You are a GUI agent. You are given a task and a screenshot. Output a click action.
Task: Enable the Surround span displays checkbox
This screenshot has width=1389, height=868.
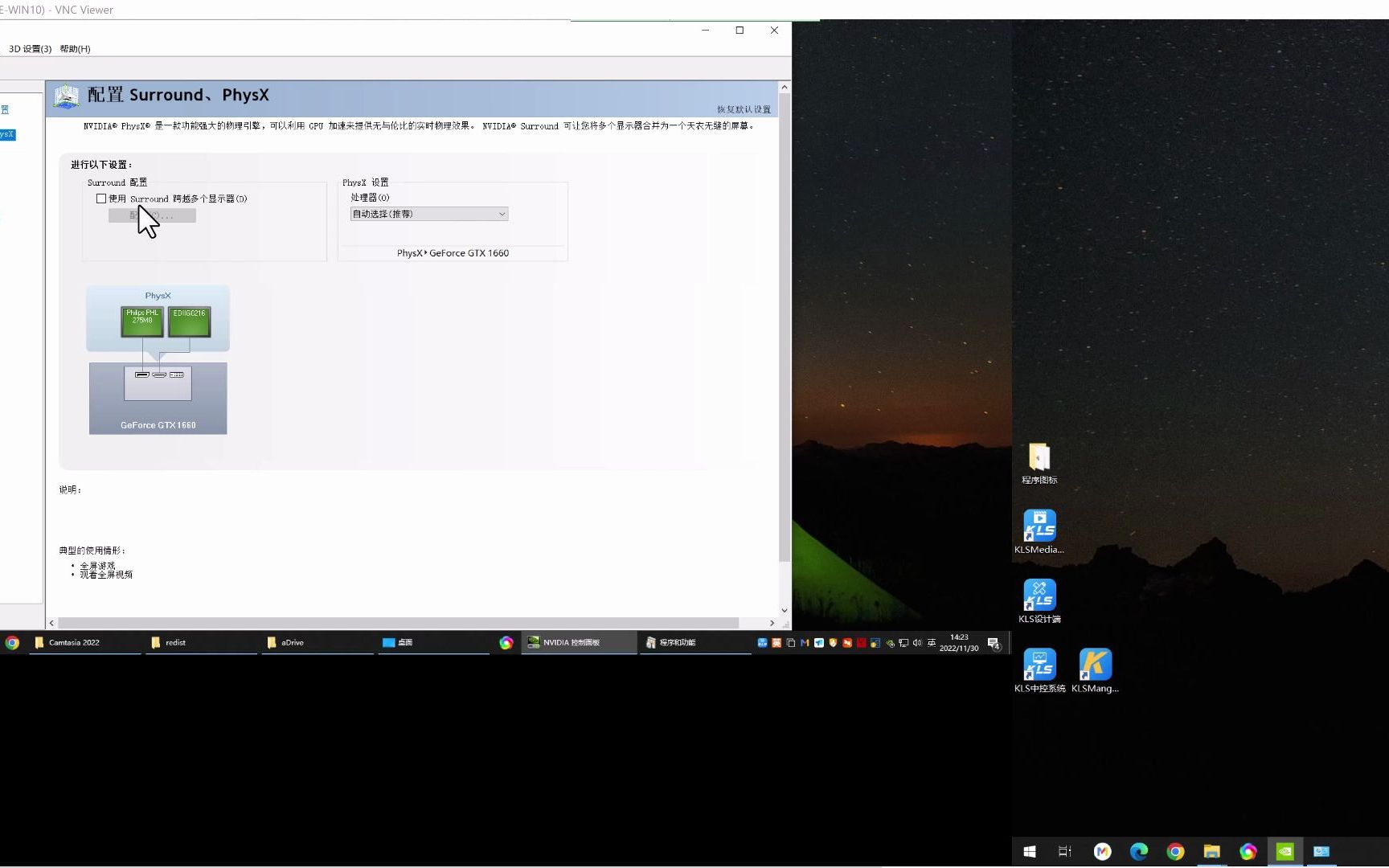click(x=101, y=199)
